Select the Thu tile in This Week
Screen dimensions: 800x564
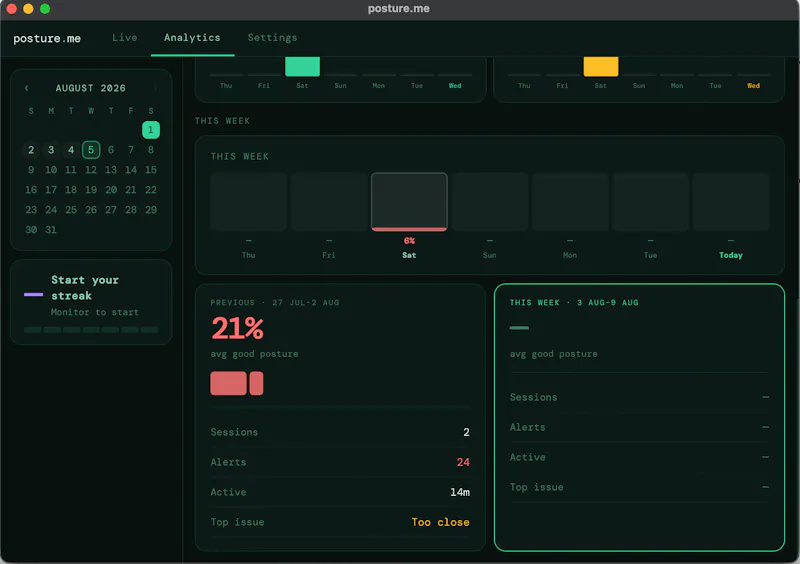pyautogui.click(x=248, y=202)
